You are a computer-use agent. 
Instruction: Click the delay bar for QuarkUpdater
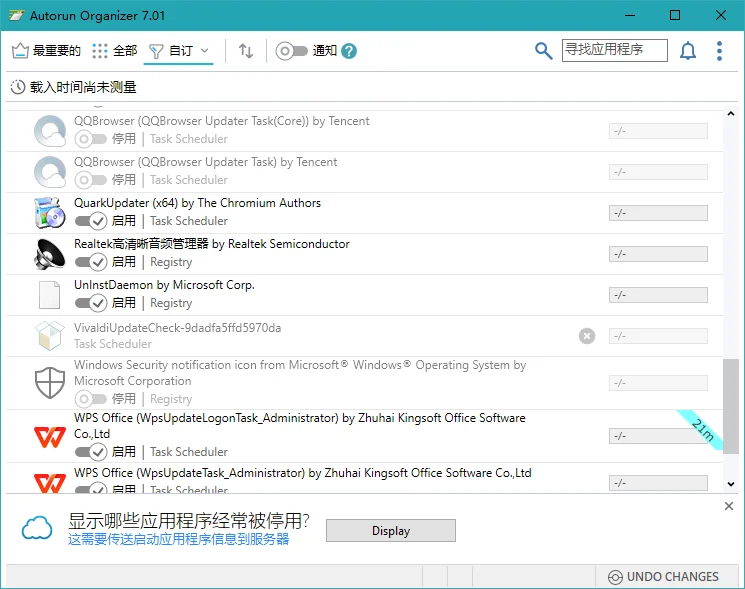658,213
